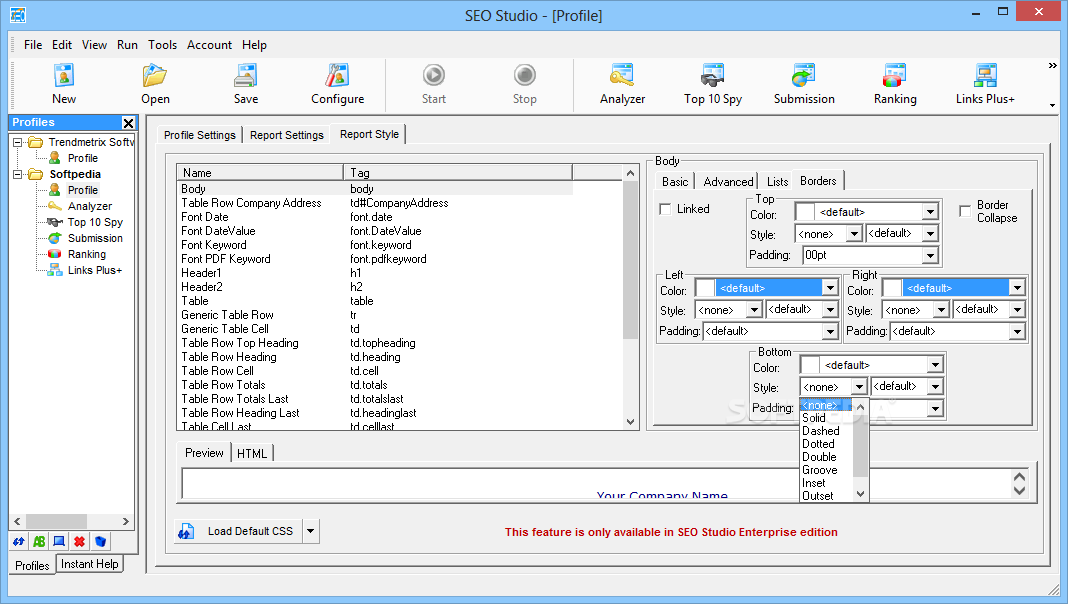The image size is (1068, 604).
Task: Open the Left Padding dropdown
Action: (x=830, y=332)
